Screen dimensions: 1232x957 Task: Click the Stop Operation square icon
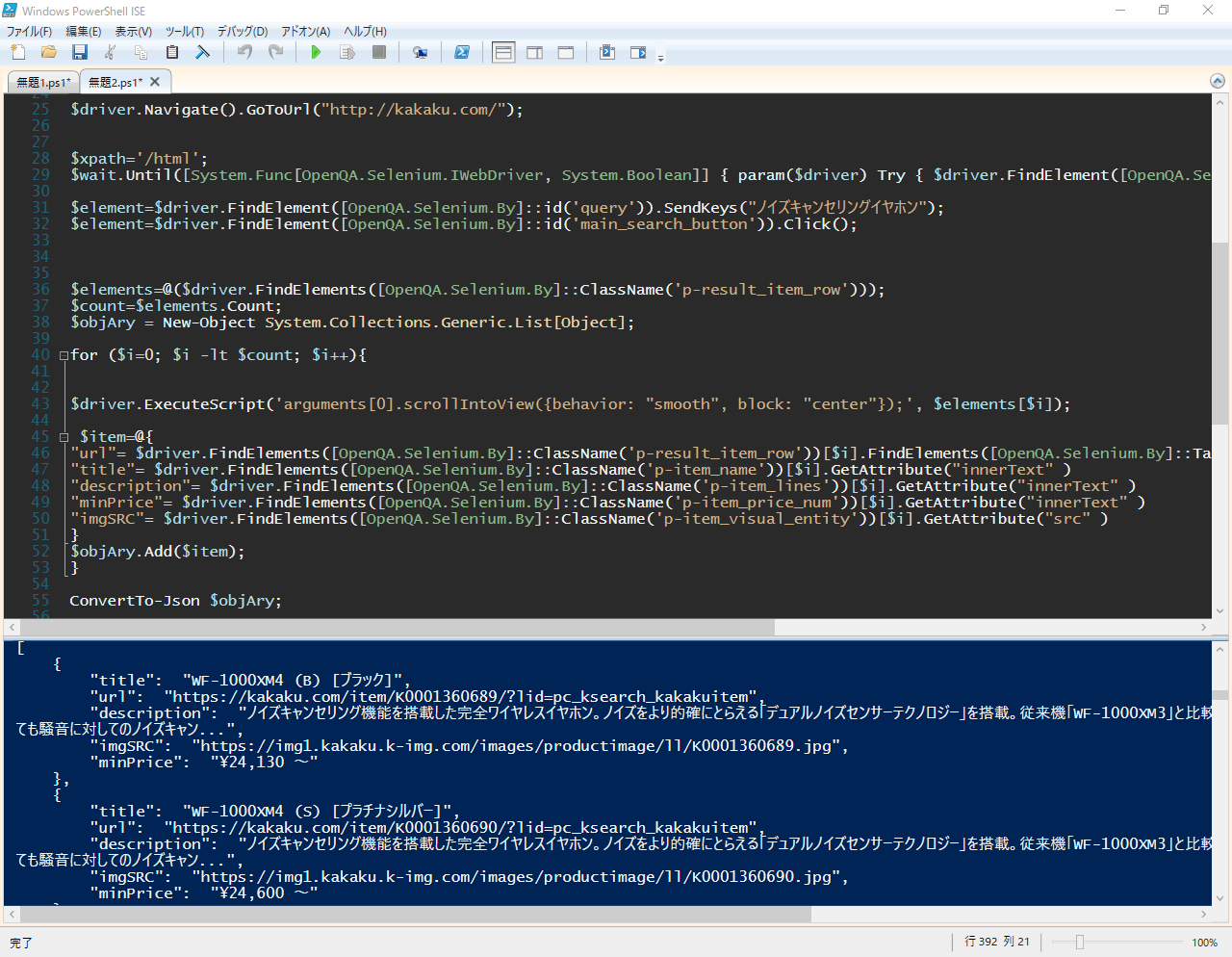pyautogui.click(x=379, y=52)
